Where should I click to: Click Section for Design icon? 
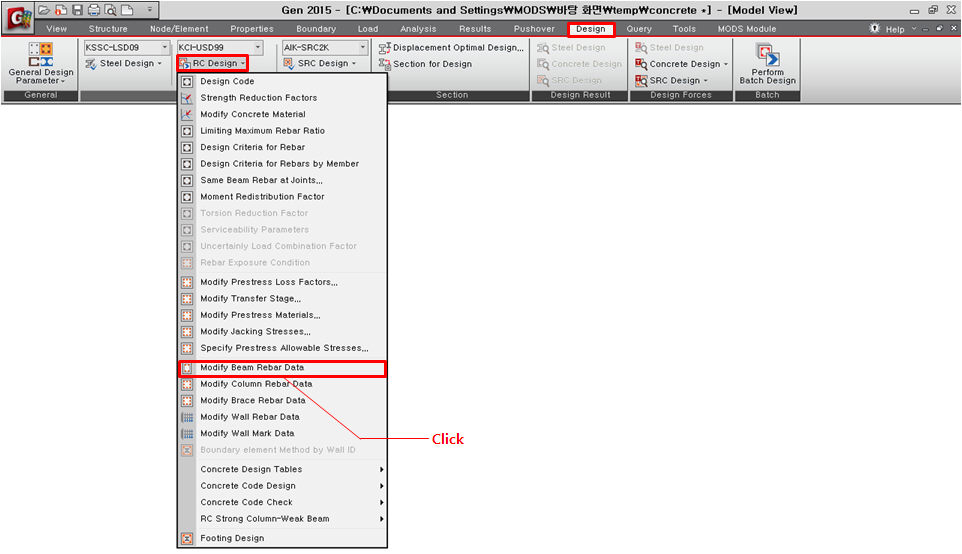point(385,64)
